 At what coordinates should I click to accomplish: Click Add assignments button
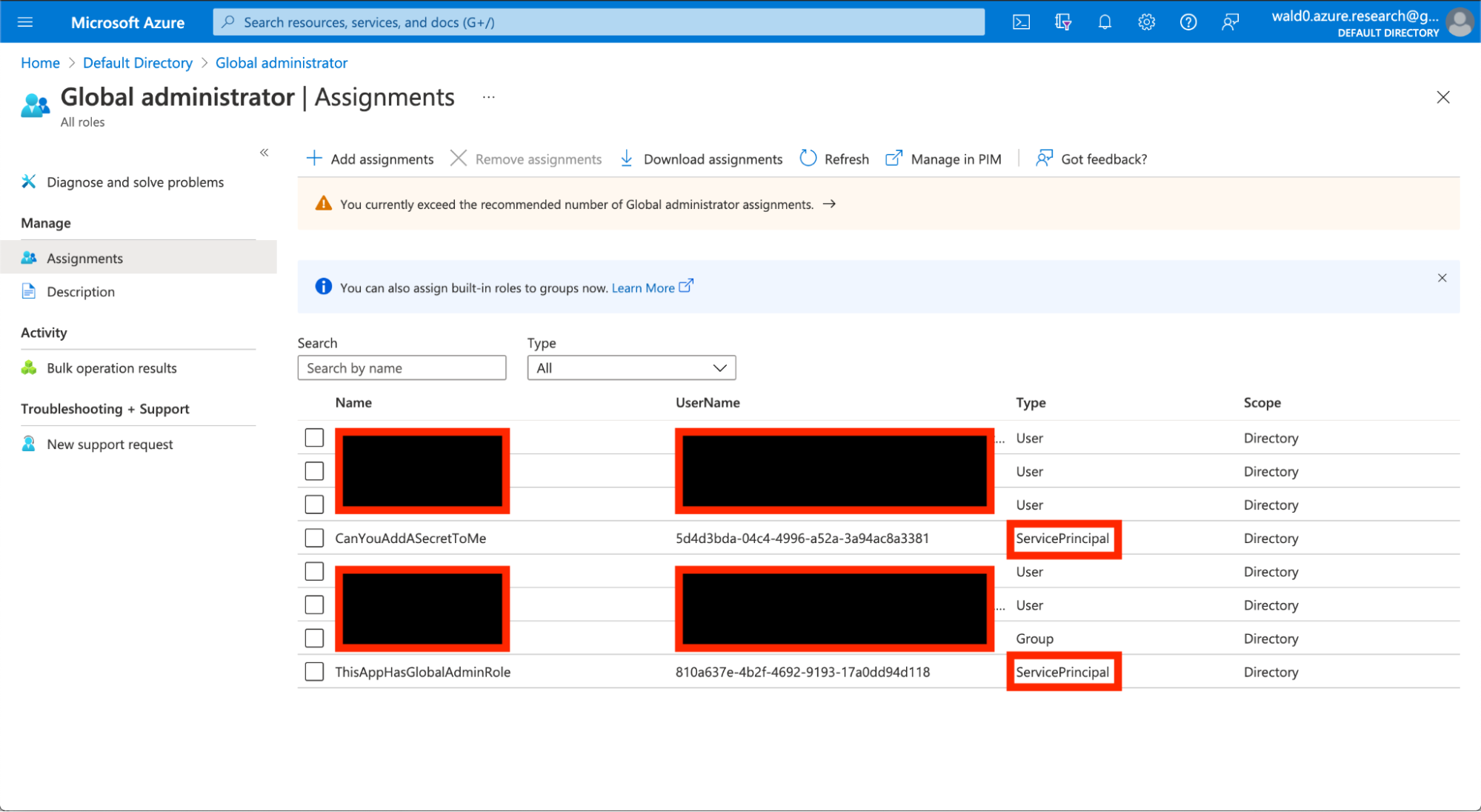click(x=370, y=159)
